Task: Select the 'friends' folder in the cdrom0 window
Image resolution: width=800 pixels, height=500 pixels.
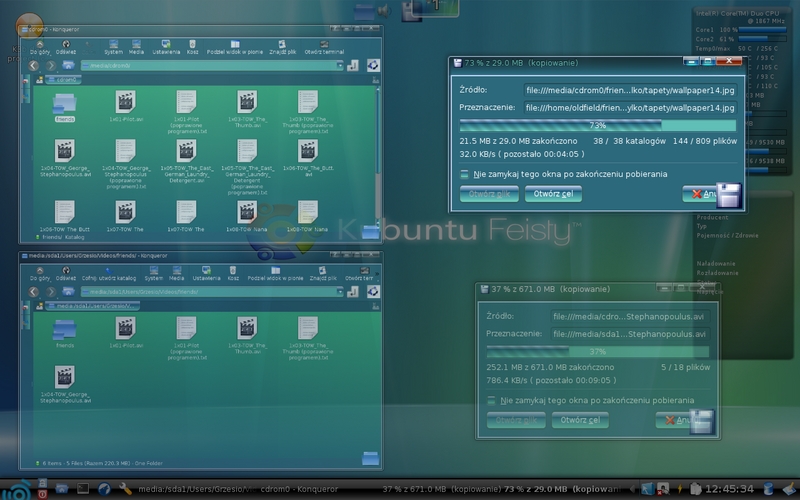Action: coord(65,107)
